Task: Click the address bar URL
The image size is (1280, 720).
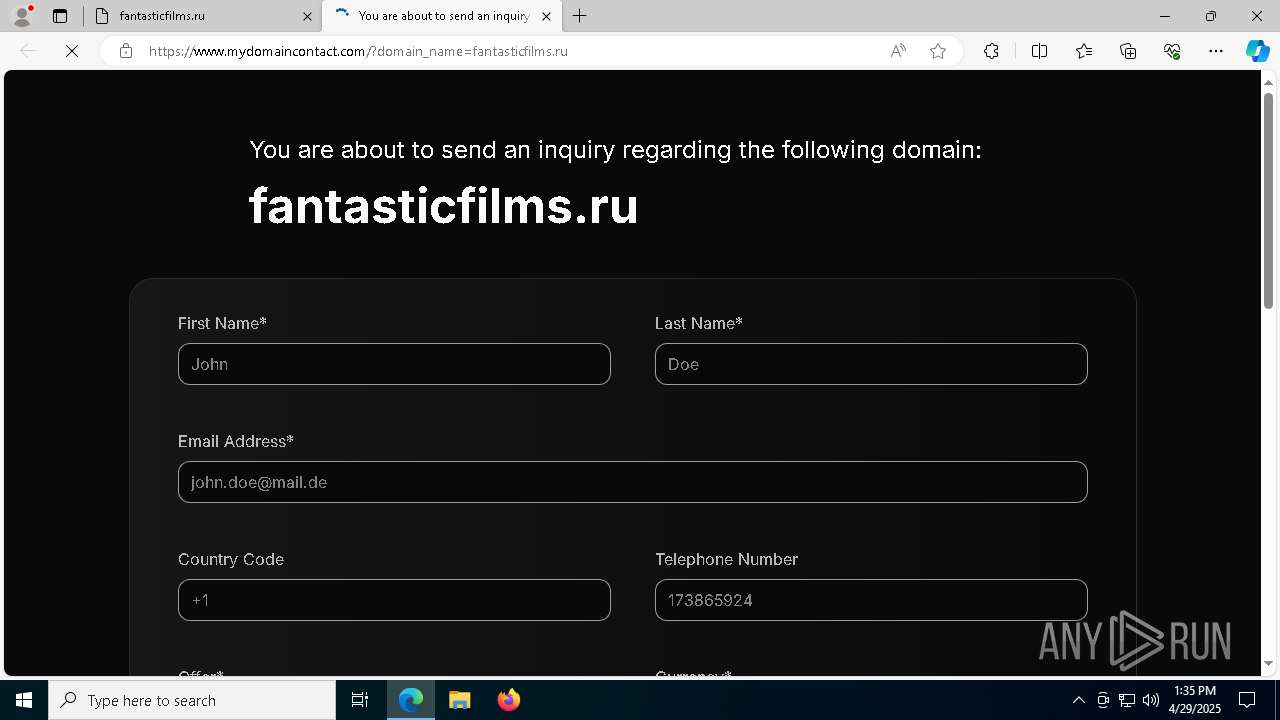Action: click(x=358, y=51)
